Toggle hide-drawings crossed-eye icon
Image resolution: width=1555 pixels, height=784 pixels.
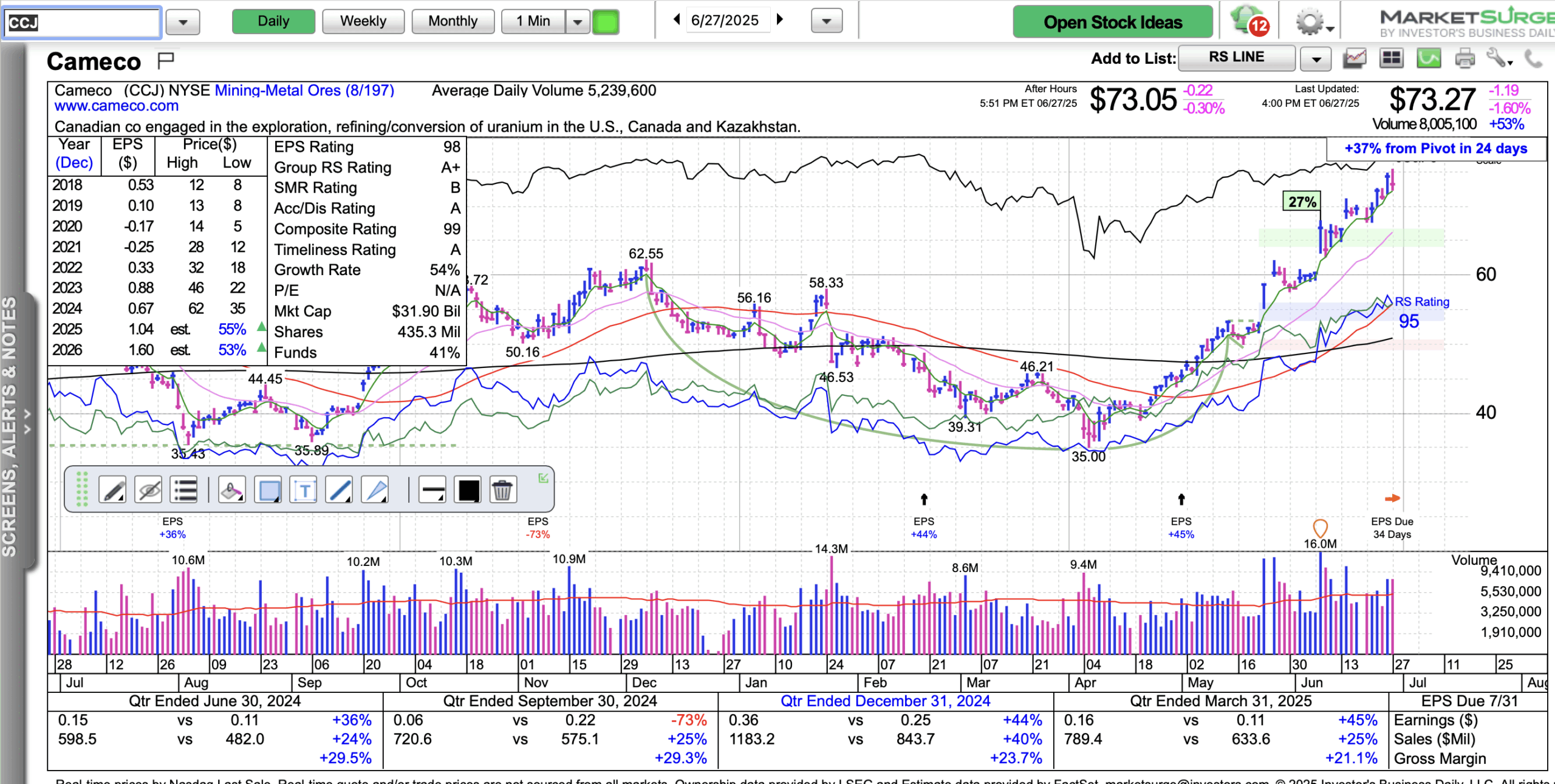click(149, 490)
